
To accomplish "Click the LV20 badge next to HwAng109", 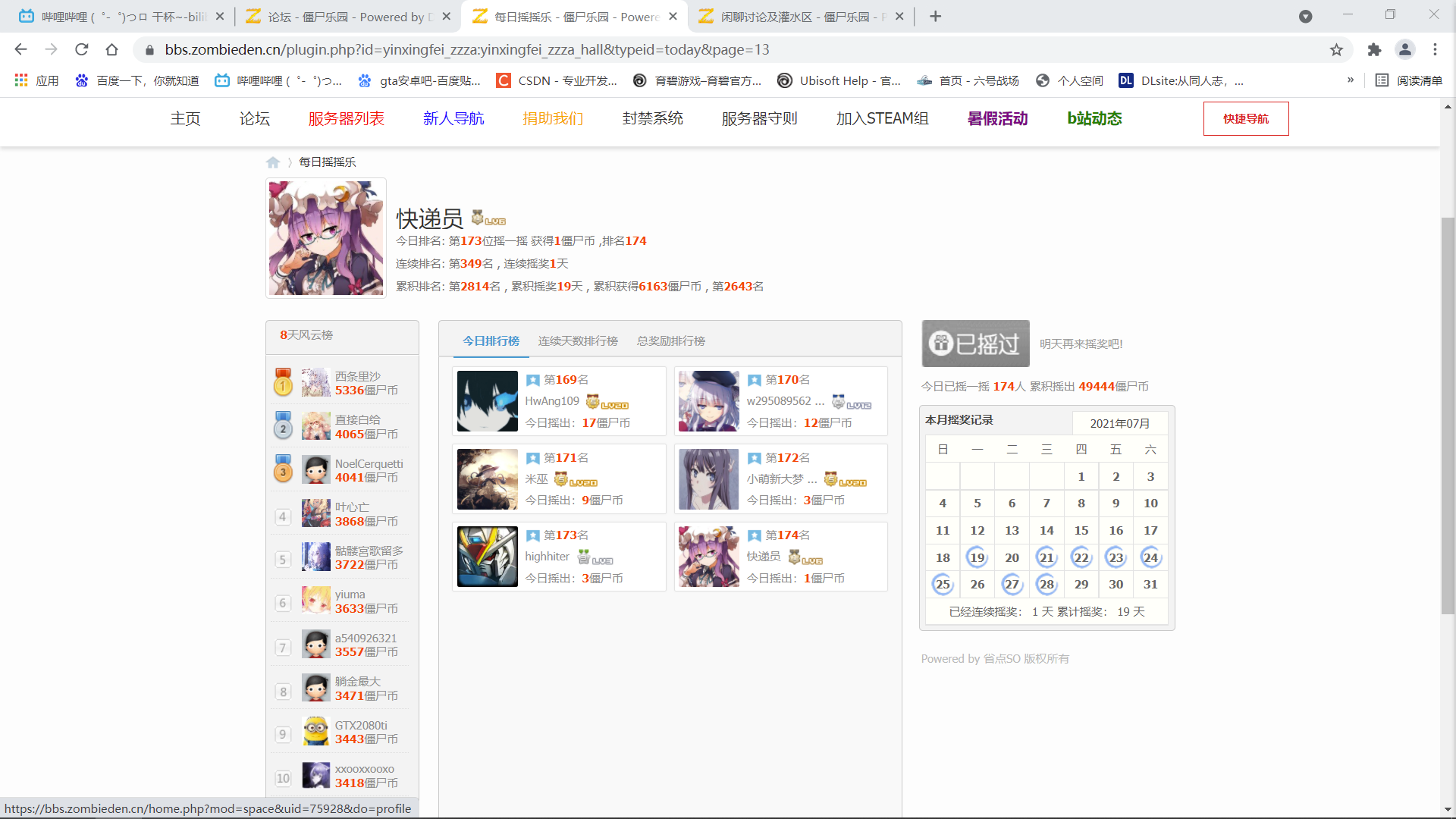I will coord(607,402).
